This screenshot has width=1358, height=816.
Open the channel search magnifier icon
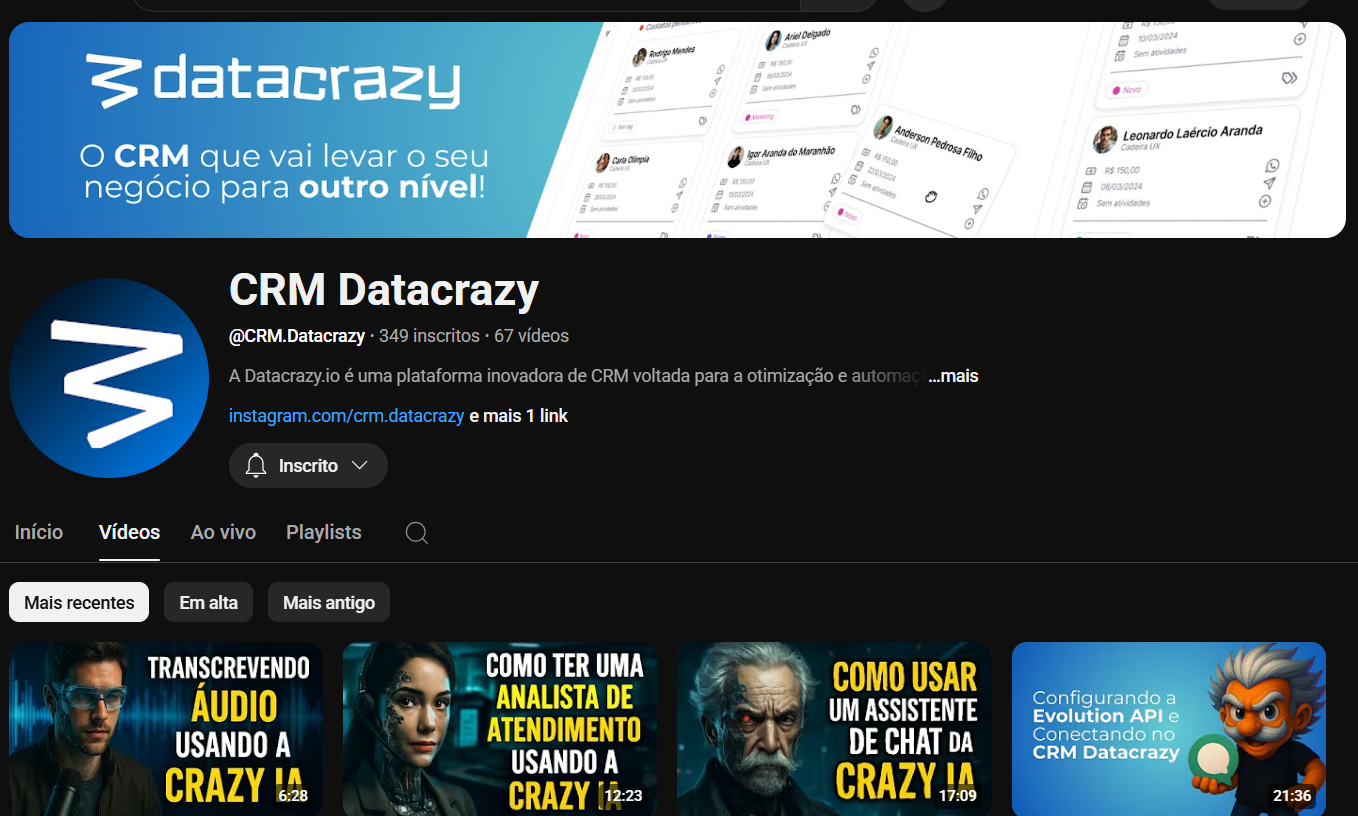tap(417, 533)
